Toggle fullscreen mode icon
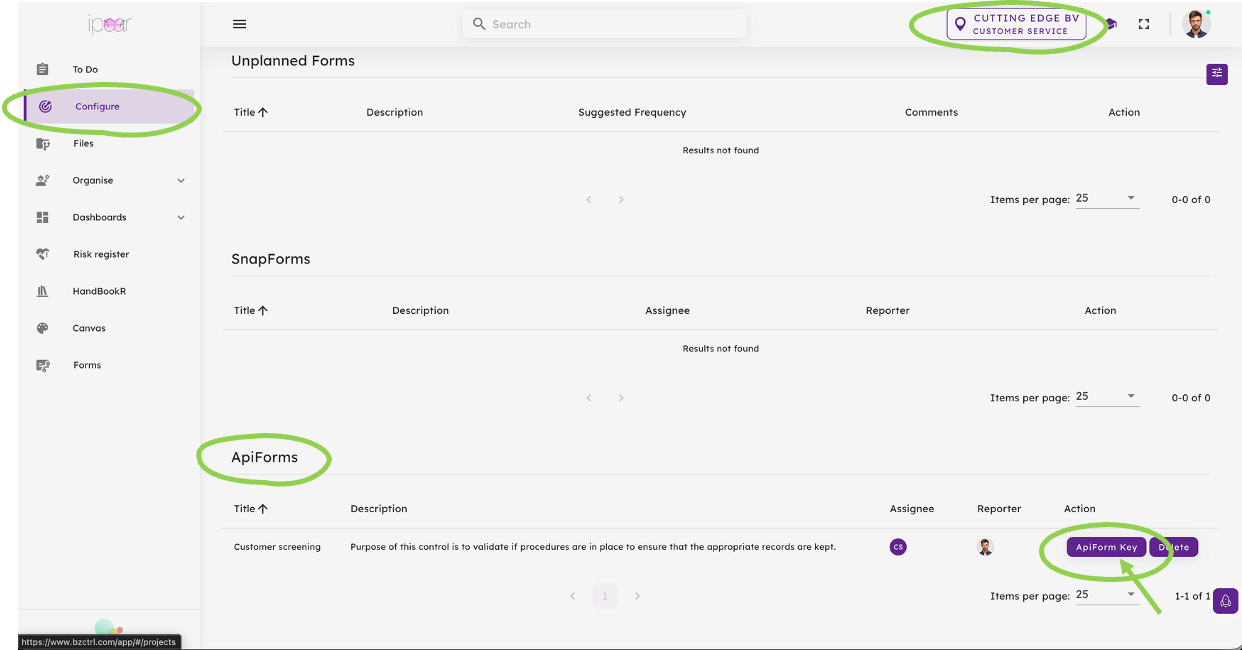Image resolution: width=1242 pixels, height=650 pixels. coord(1144,24)
